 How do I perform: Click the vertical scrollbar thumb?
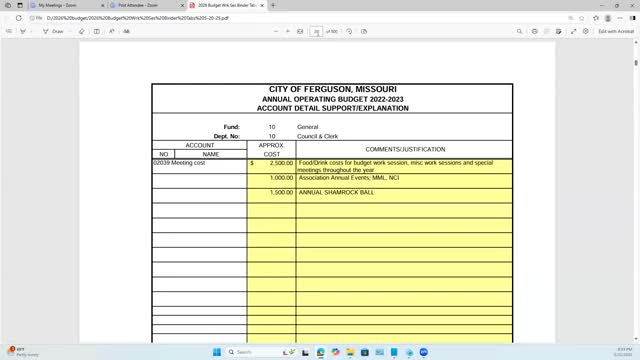tap(636, 62)
